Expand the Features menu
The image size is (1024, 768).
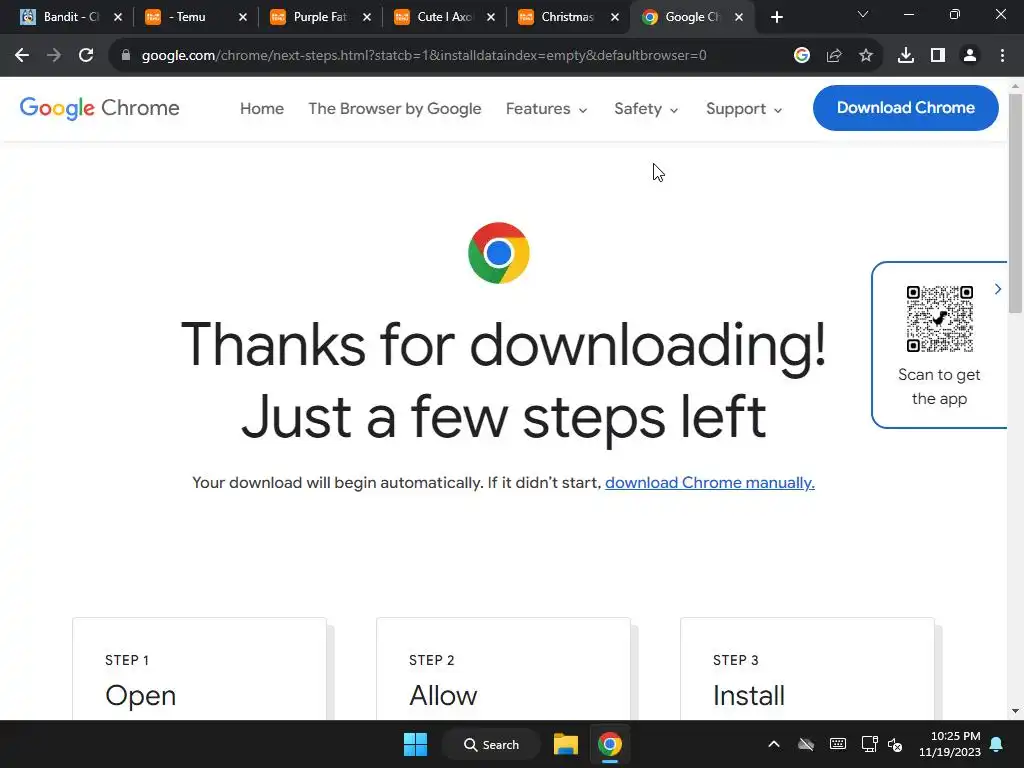coord(547,108)
